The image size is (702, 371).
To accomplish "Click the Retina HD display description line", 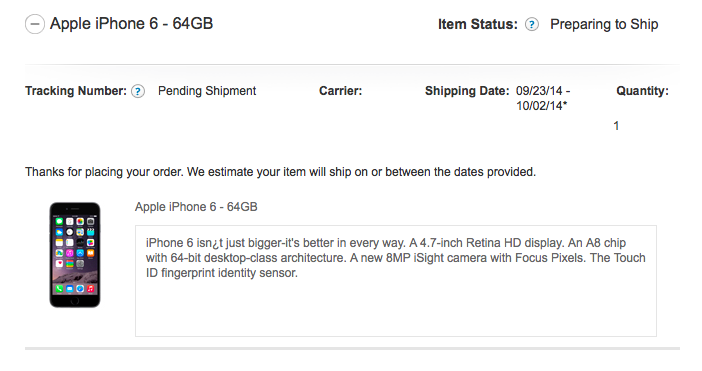I will (x=385, y=243).
